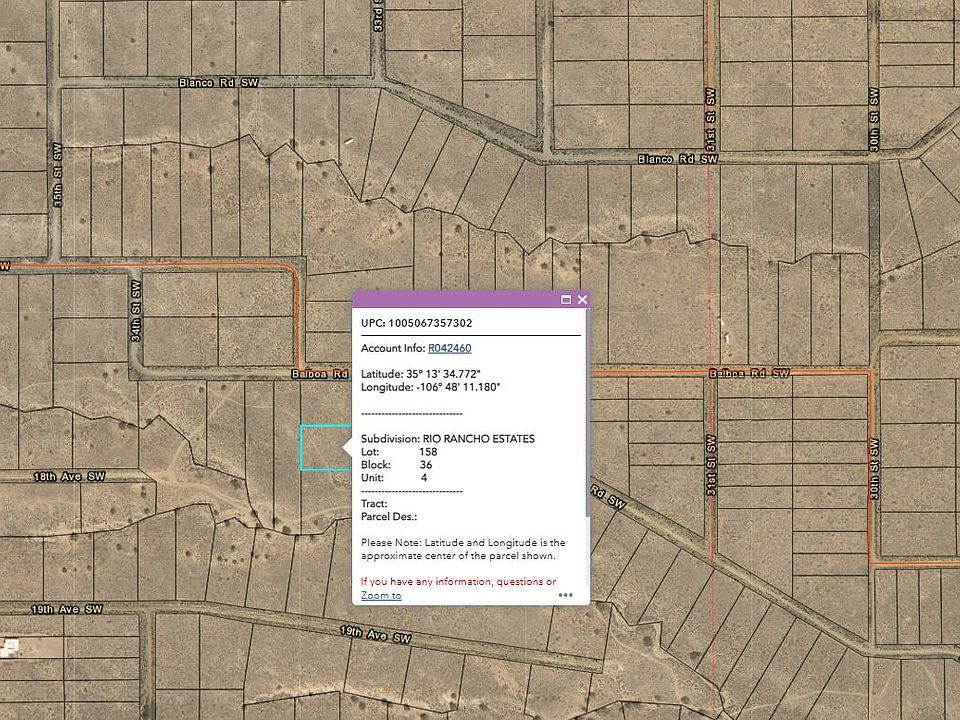This screenshot has height=720, width=960.
Task: Click the upper 31st St SW label
Action: pyautogui.click(x=711, y=120)
